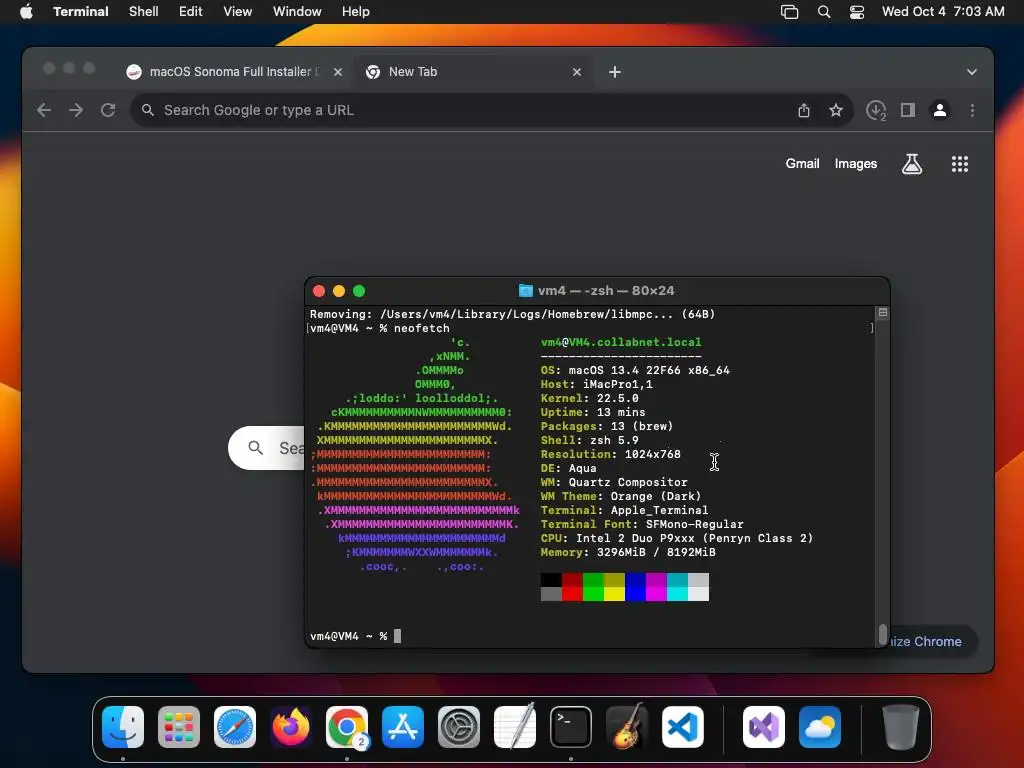Open Spotlight search in menu bar
The height and width of the screenshot is (768, 1024).
[x=824, y=12]
